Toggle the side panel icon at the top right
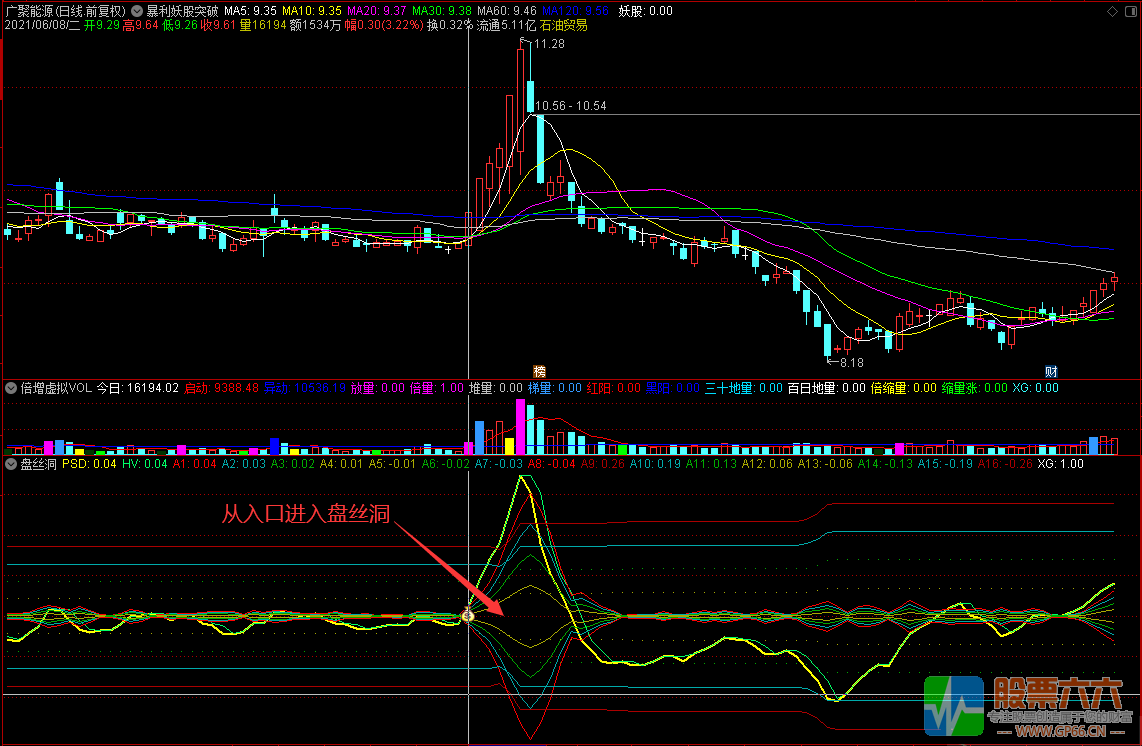The width and height of the screenshot is (1142, 746). [x=1131, y=12]
